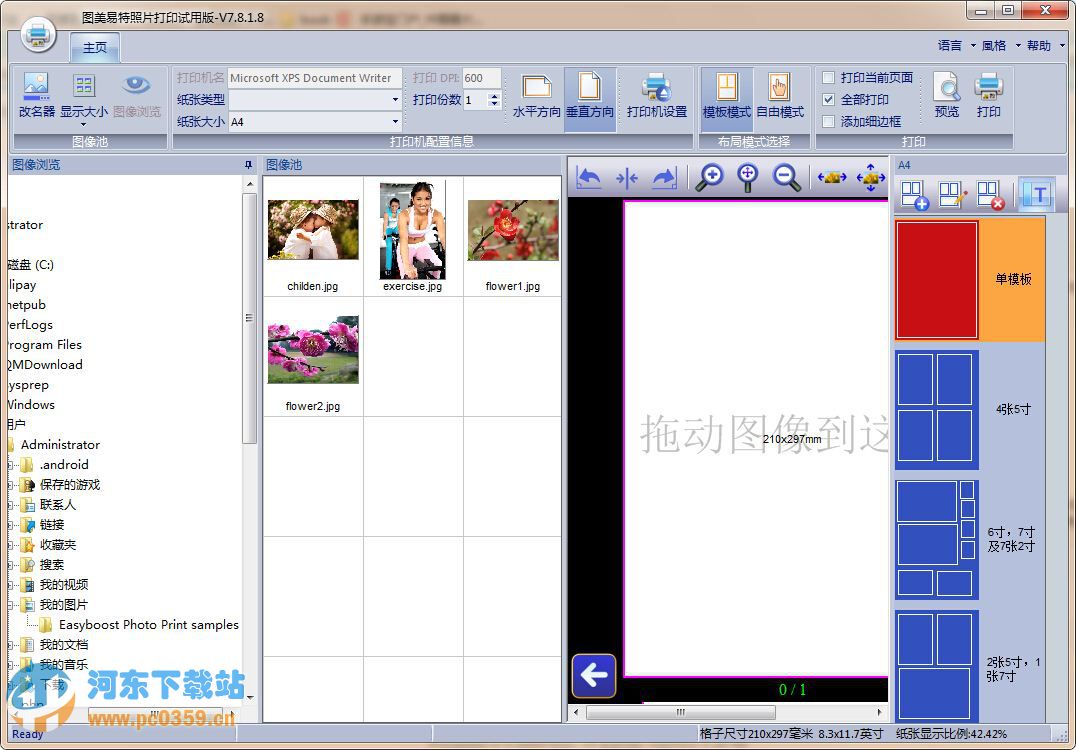Choose the 4张5寸 template layout
The width and height of the screenshot is (1076, 750).
[937, 409]
